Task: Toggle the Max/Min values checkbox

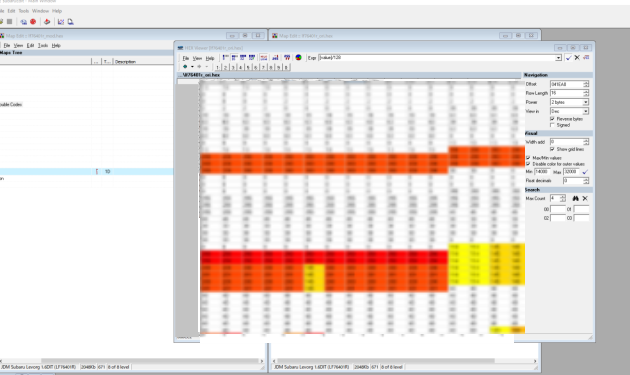Action: pyautogui.click(x=528, y=158)
